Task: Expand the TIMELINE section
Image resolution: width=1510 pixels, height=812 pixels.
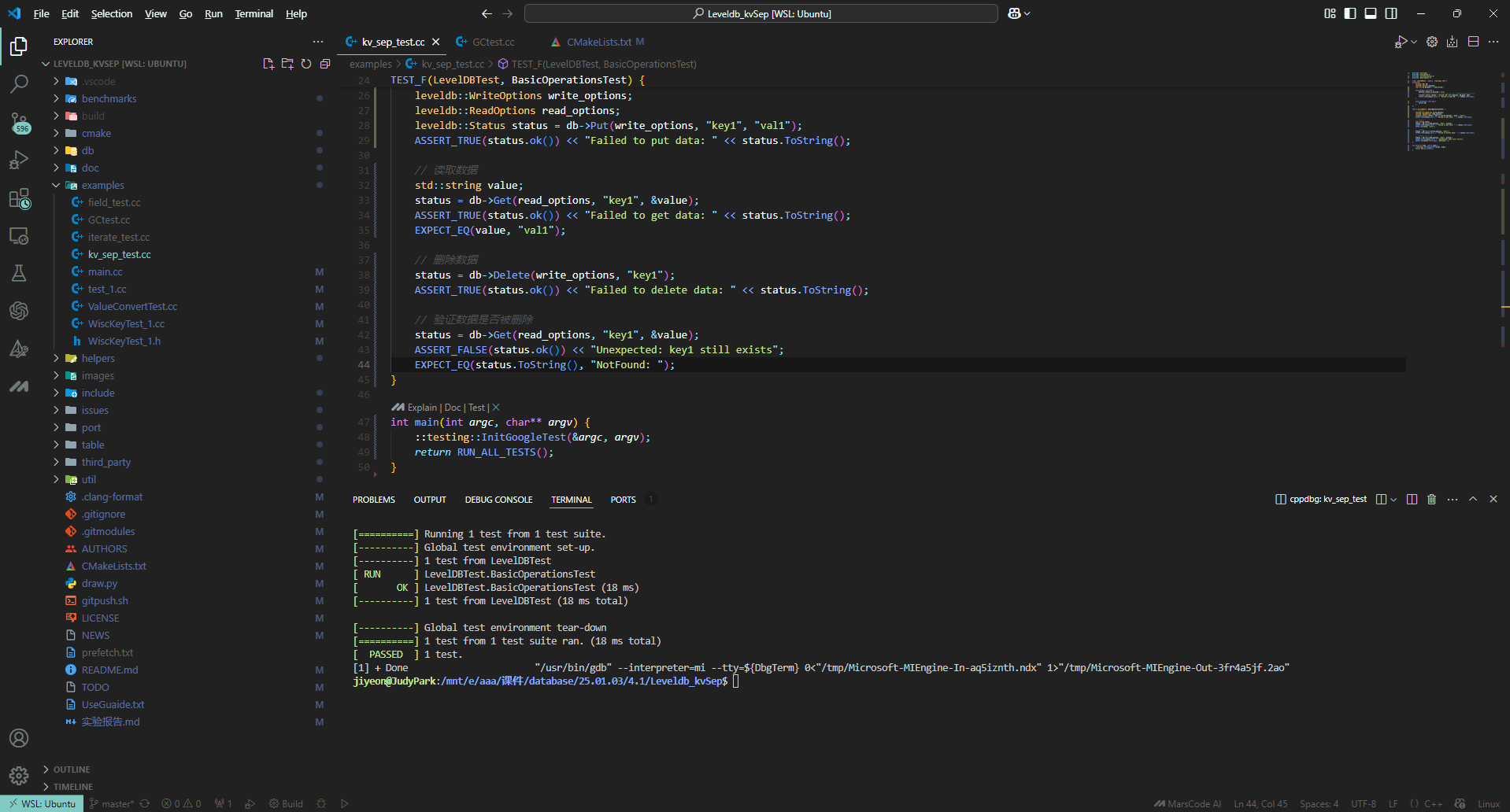Action: (x=72, y=787)
